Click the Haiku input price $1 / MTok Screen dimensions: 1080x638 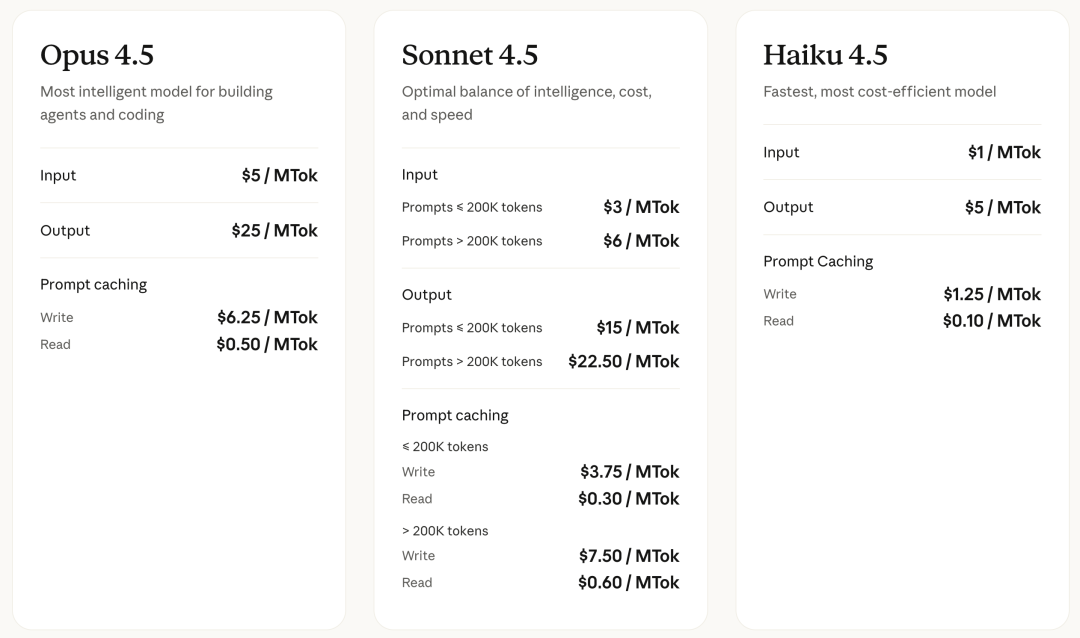coord(1004,153)
